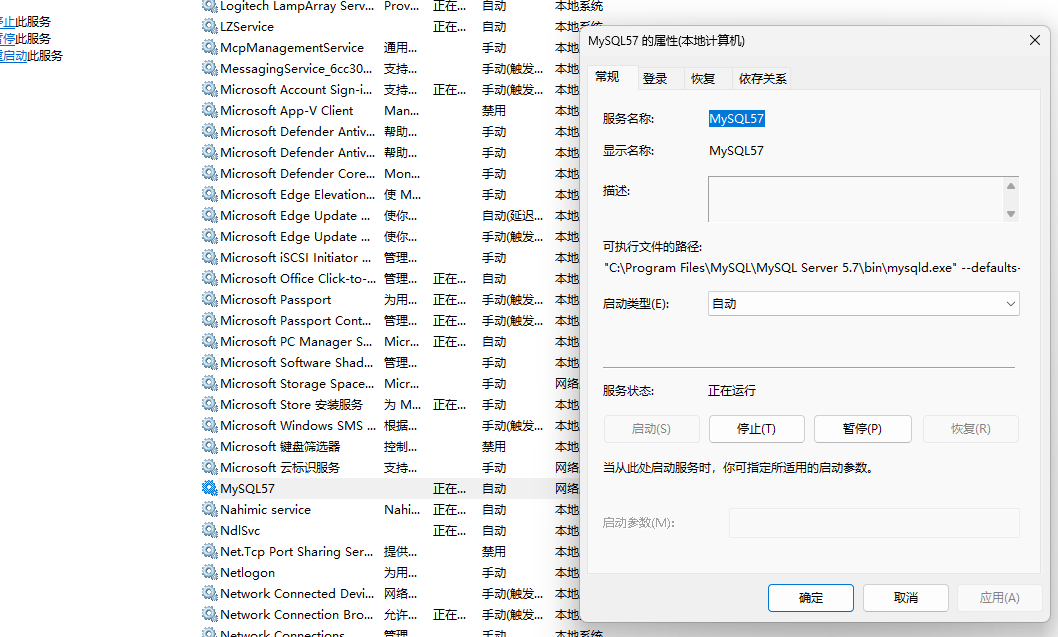Close the MySQL57 properties dialog
Screen dimensions: 1058x637
click(1034, 40)
